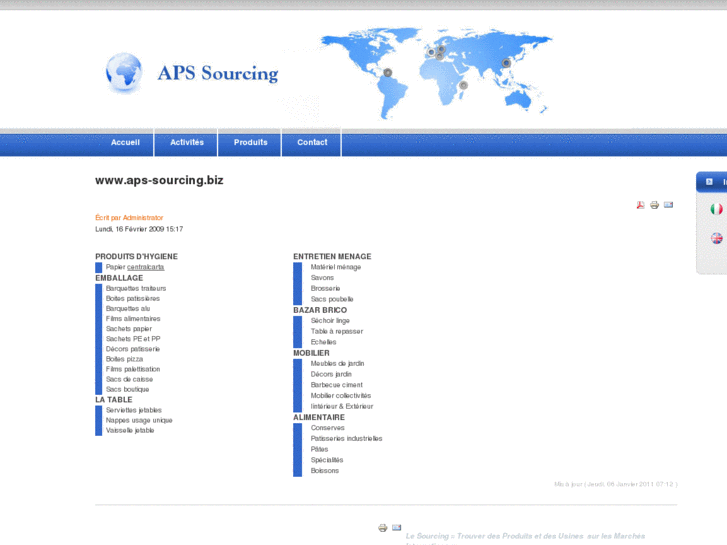Open the Accueil menu item

point(125,142)
